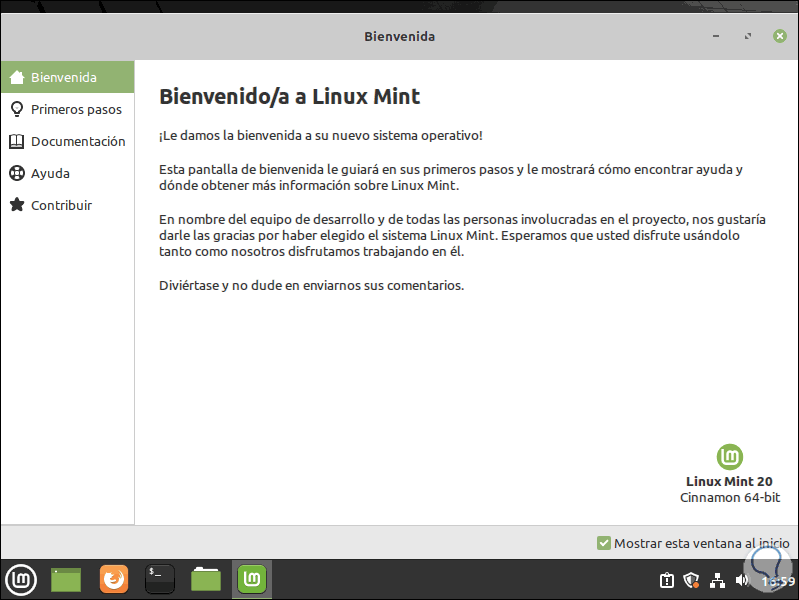Click the volume speaker tray icon
Screen dimensions: 799x600
[742, 580]
